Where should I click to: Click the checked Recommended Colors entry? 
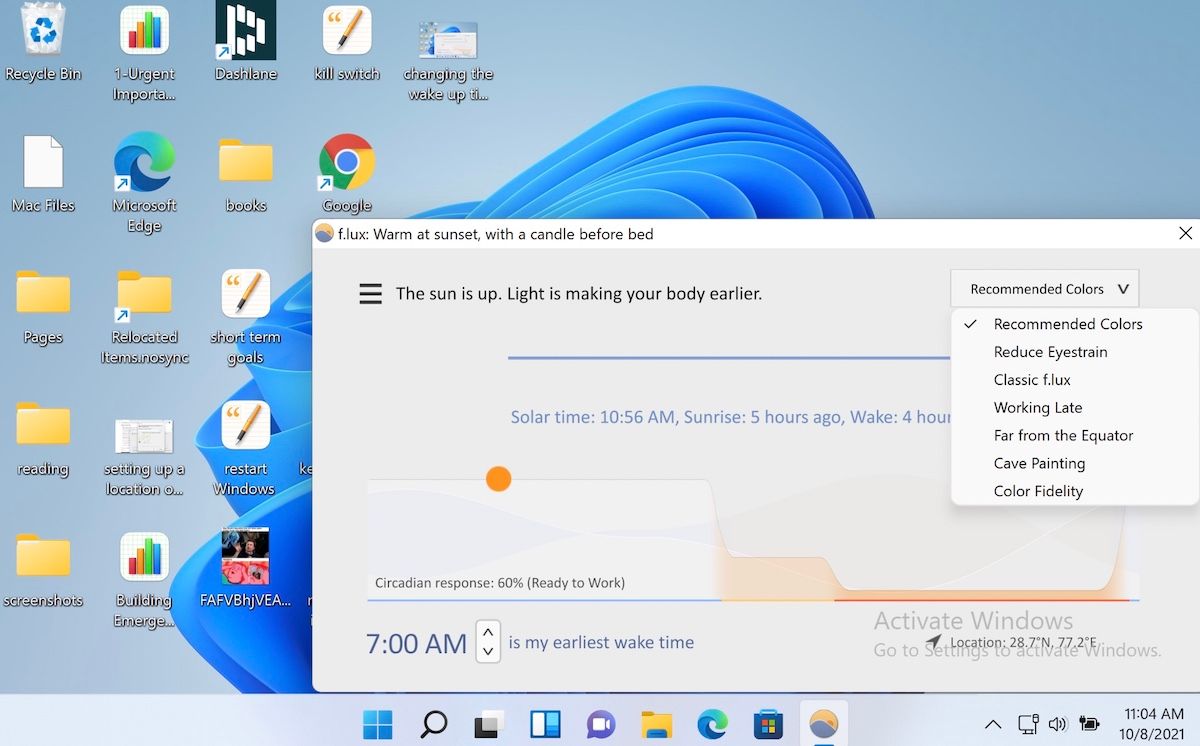coord(1067,323)
